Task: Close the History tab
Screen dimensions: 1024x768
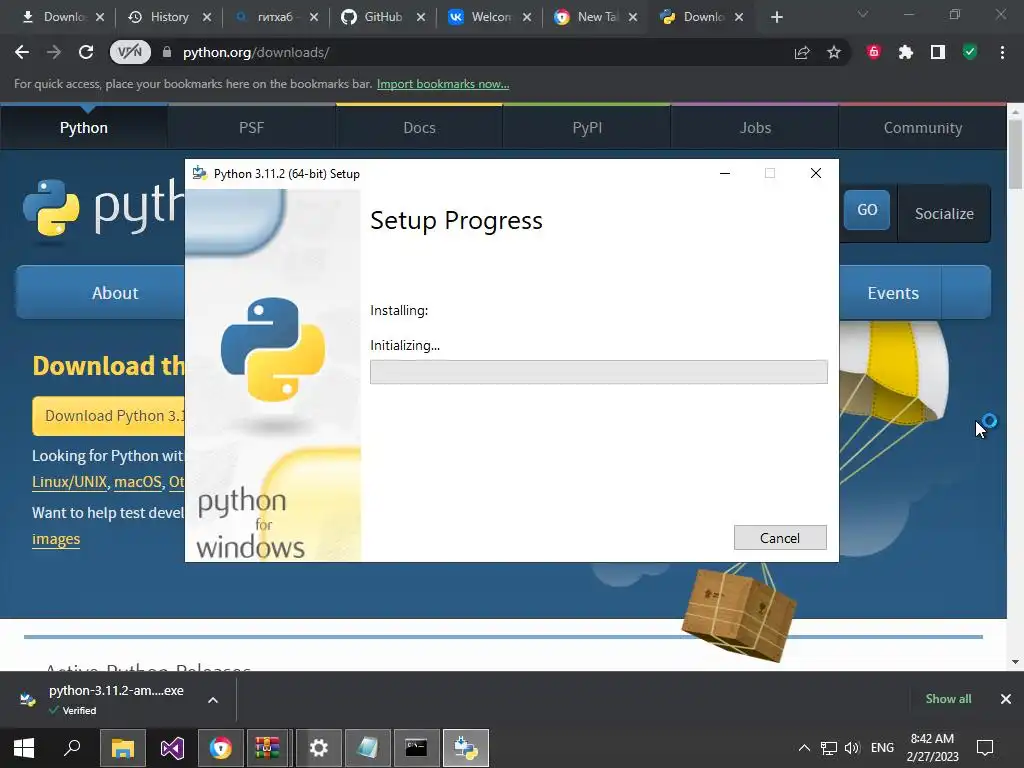Action: 207,17
